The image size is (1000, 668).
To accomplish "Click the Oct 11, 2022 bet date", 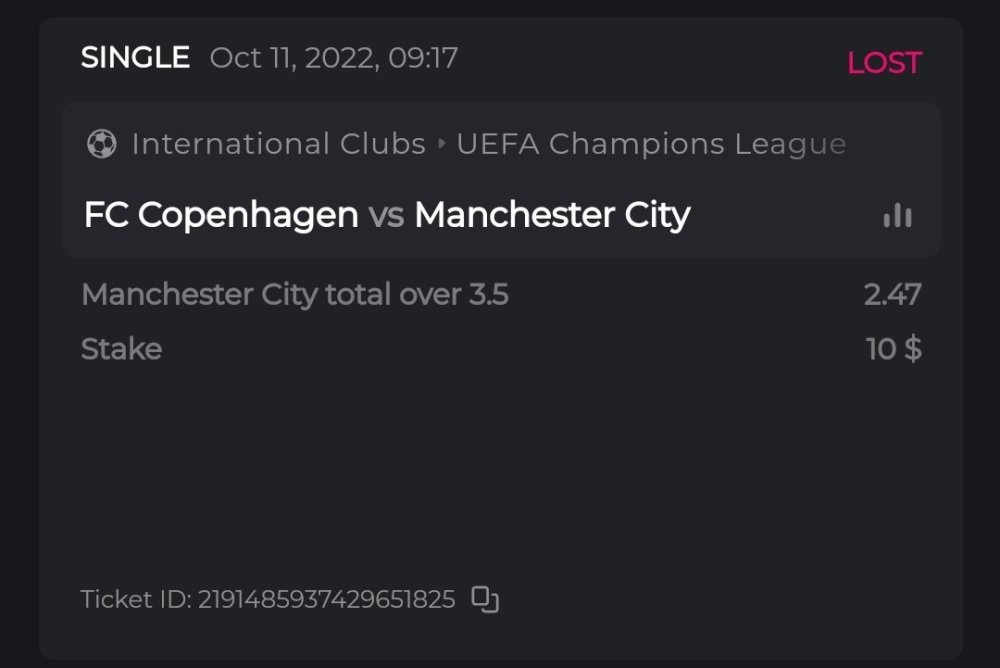I will click(291, 58).
